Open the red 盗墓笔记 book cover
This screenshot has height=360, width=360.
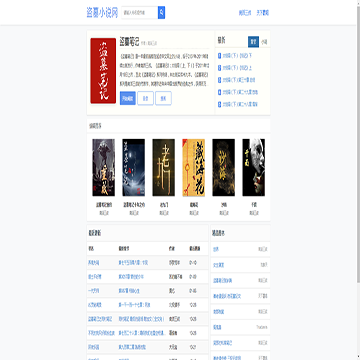click(x=103, y=71)
